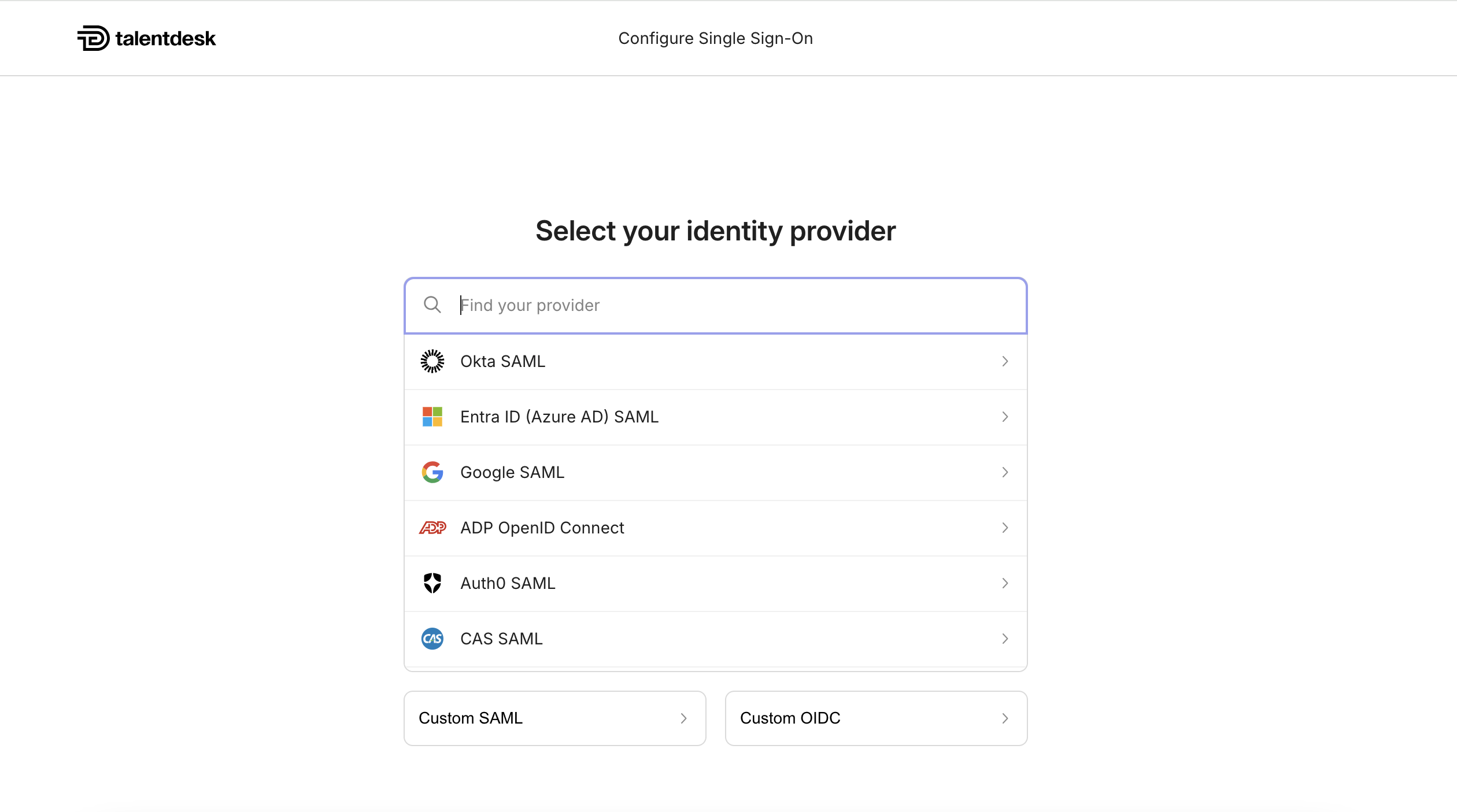
Task: Click the Auth0 shield logo icon
Action: [432, 583]
